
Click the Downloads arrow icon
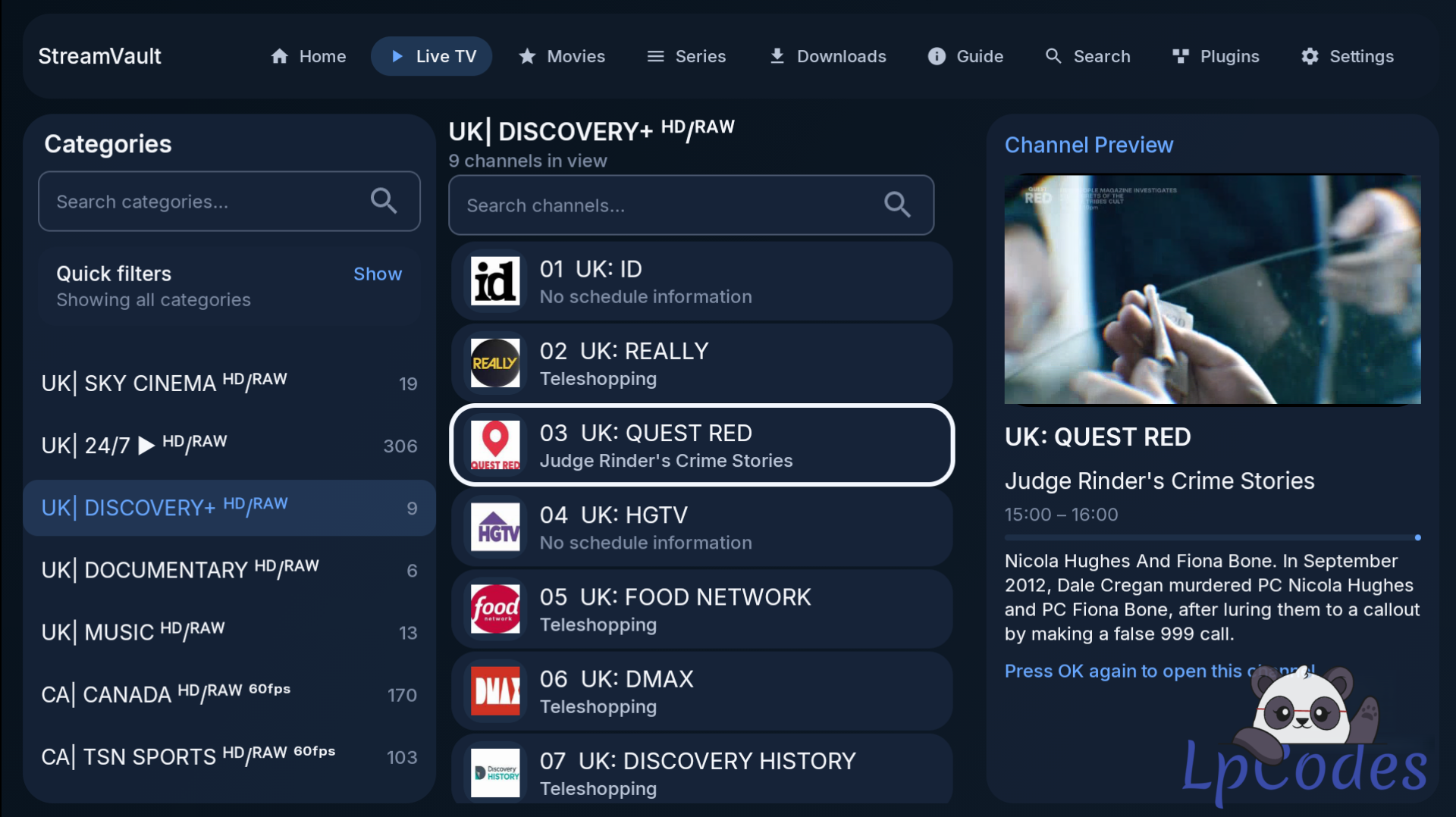[x=777, y=56]
